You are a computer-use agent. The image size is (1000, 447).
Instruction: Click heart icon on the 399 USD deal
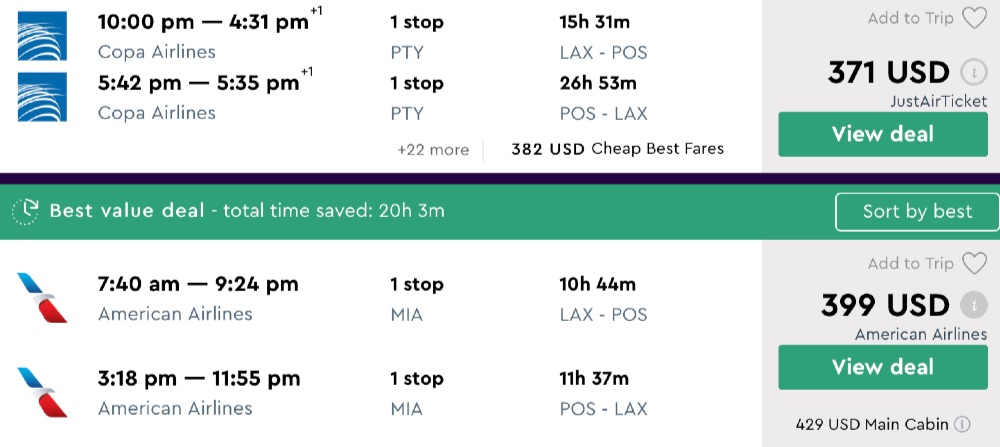point(974,263)
